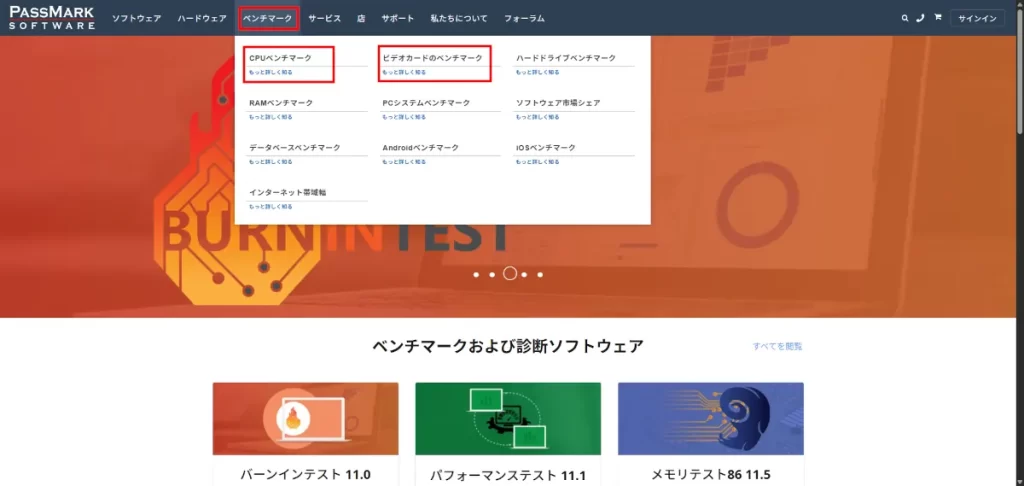The width and height of the screenshot is (1024, 486).
Task: Click もっと詳しく知る under インターネット帯域幅
Action: (x=271, y=206)
